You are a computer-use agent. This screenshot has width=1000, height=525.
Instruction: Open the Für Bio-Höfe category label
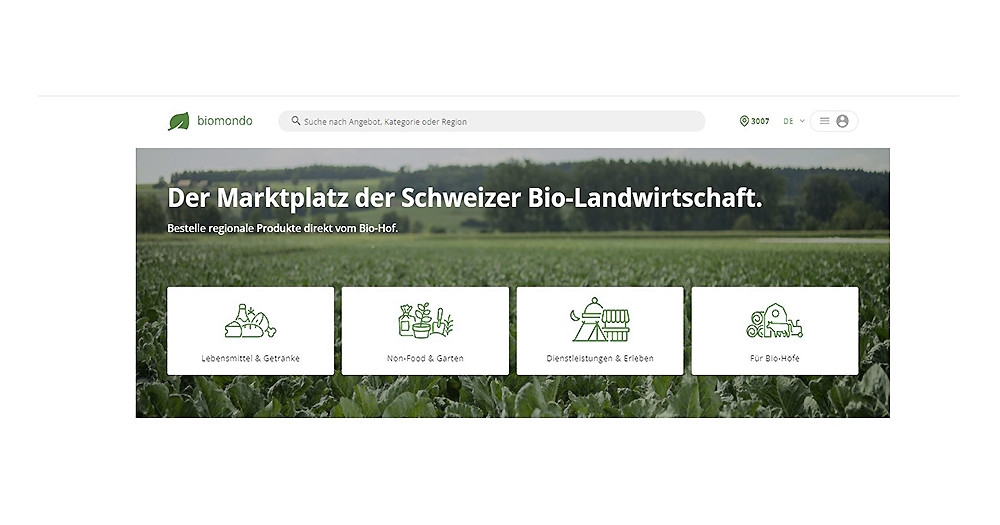pos(775,358)
